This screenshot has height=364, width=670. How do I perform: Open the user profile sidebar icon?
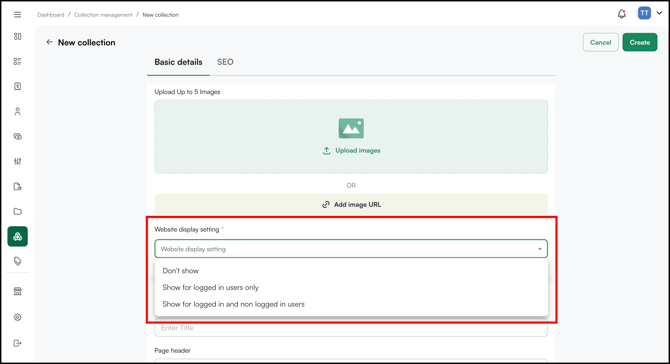18,112
